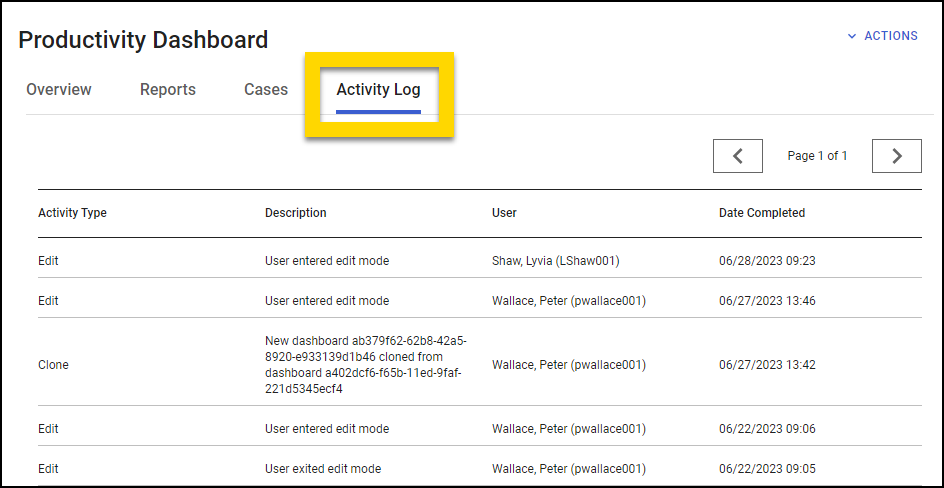The height and width of the screenshot is (488, 944).
Task: Click the 06/28/2023 09:23 date entry
Action: (x=767, y=261)
